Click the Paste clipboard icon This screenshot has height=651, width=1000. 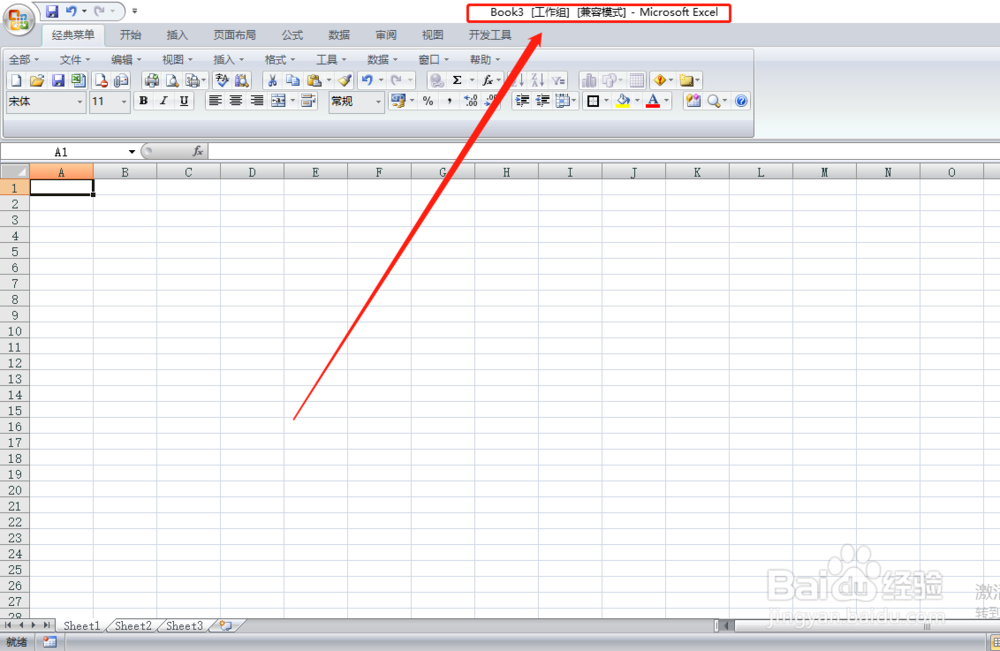click(314, 80)
